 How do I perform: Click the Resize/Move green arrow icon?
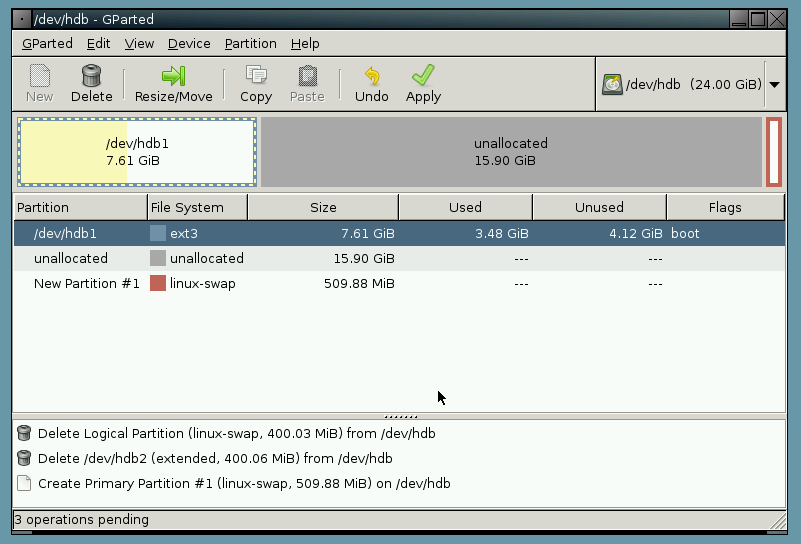coord(173,76)
